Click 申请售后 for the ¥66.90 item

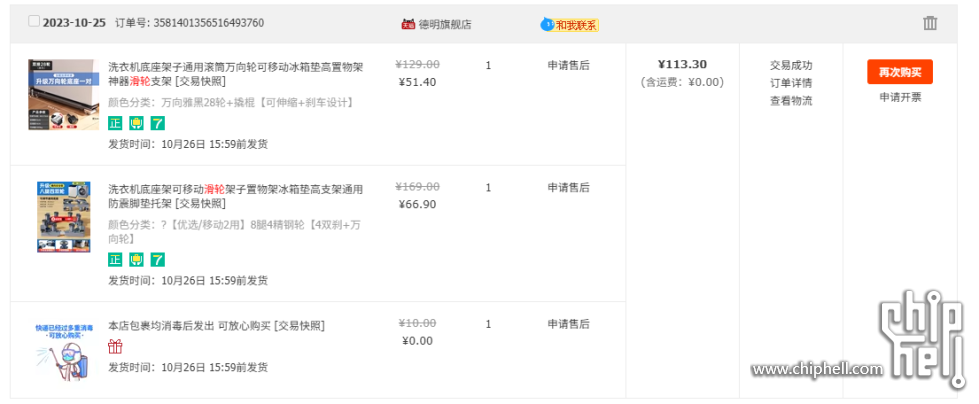(x=568, y=187)
